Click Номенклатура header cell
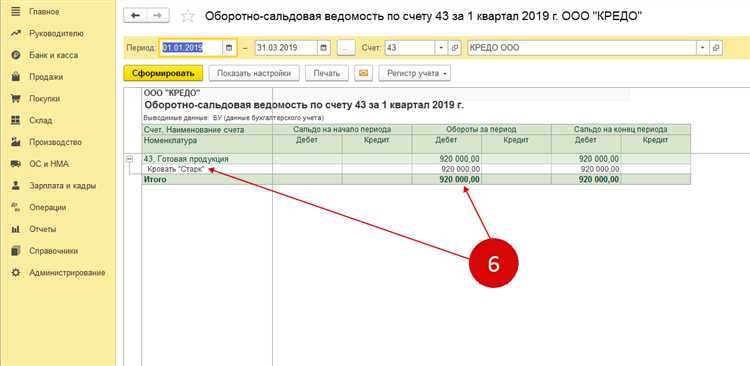The image size is (750, 366). (x=170, y=140)
